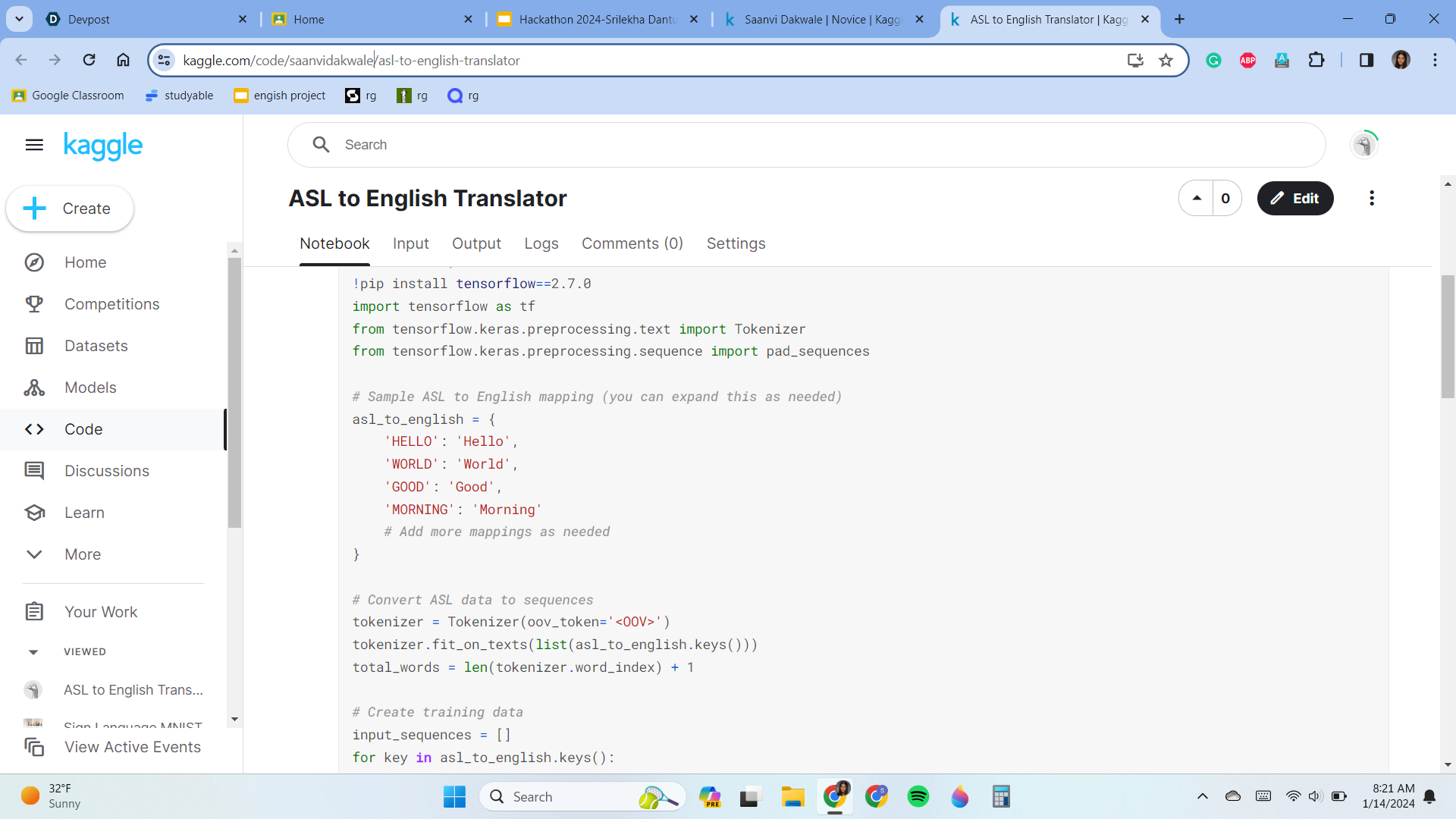Click the Discussions sidebar icon
1456x819 pixels.
tap(34, 471)
